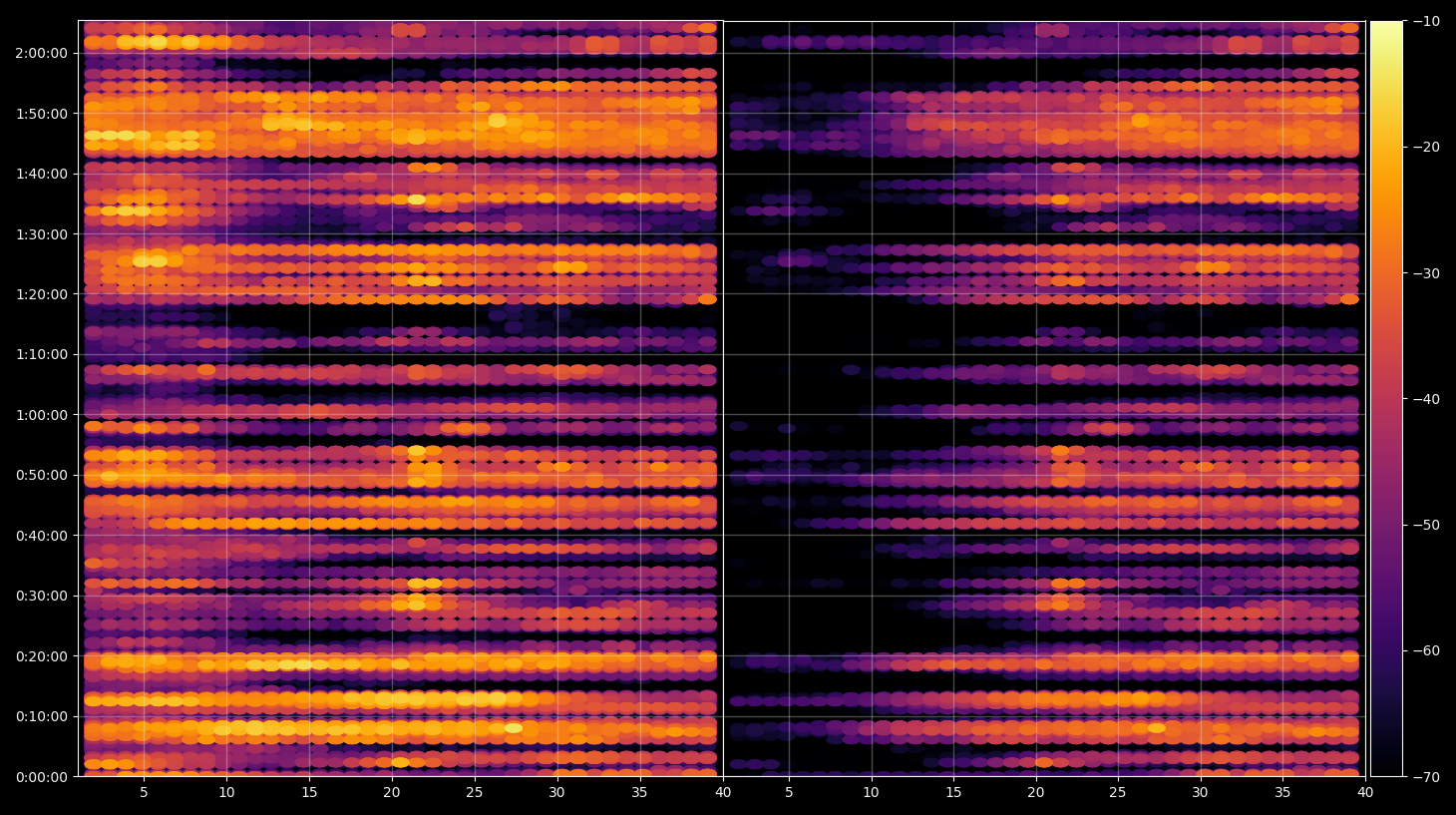
Task: Click tick label 35 under the left heatmap
Action: 639,793
